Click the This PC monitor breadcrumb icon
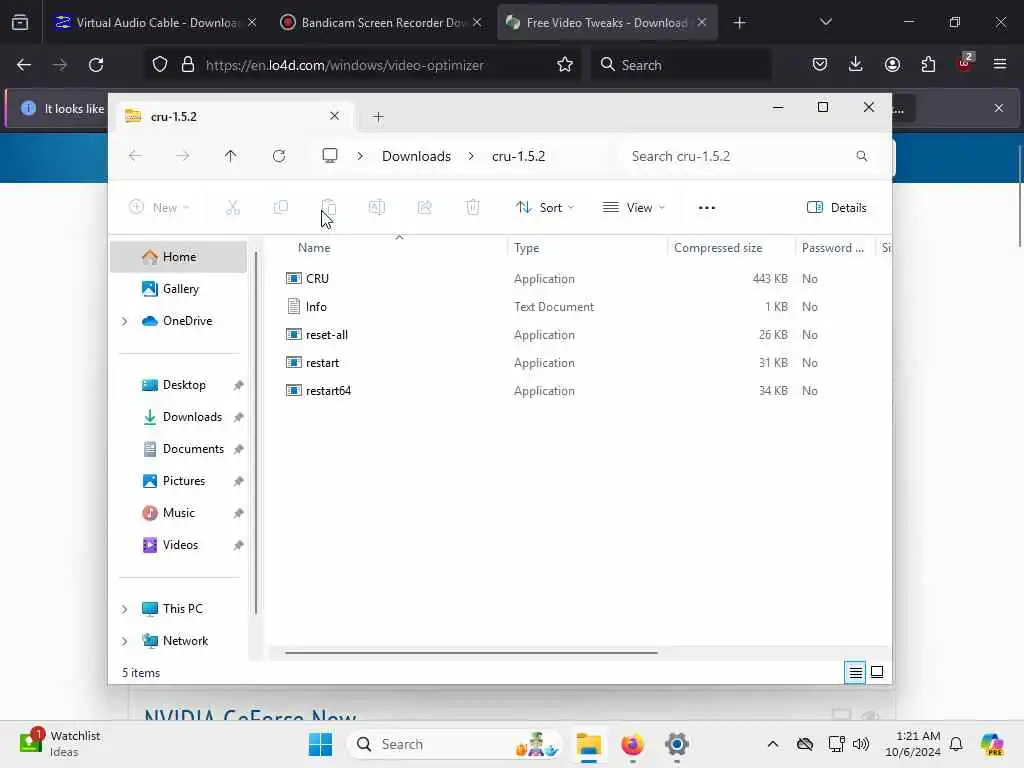Image resolution: width=1024 pixels, height=768 pixels. coord(330,156)
